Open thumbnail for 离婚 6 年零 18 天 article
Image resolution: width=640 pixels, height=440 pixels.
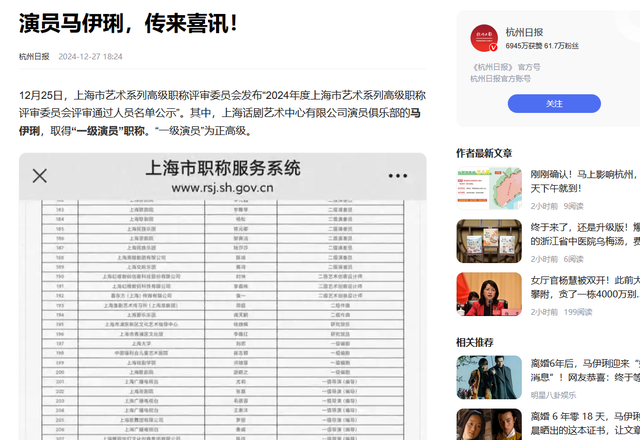click(489, 424)
